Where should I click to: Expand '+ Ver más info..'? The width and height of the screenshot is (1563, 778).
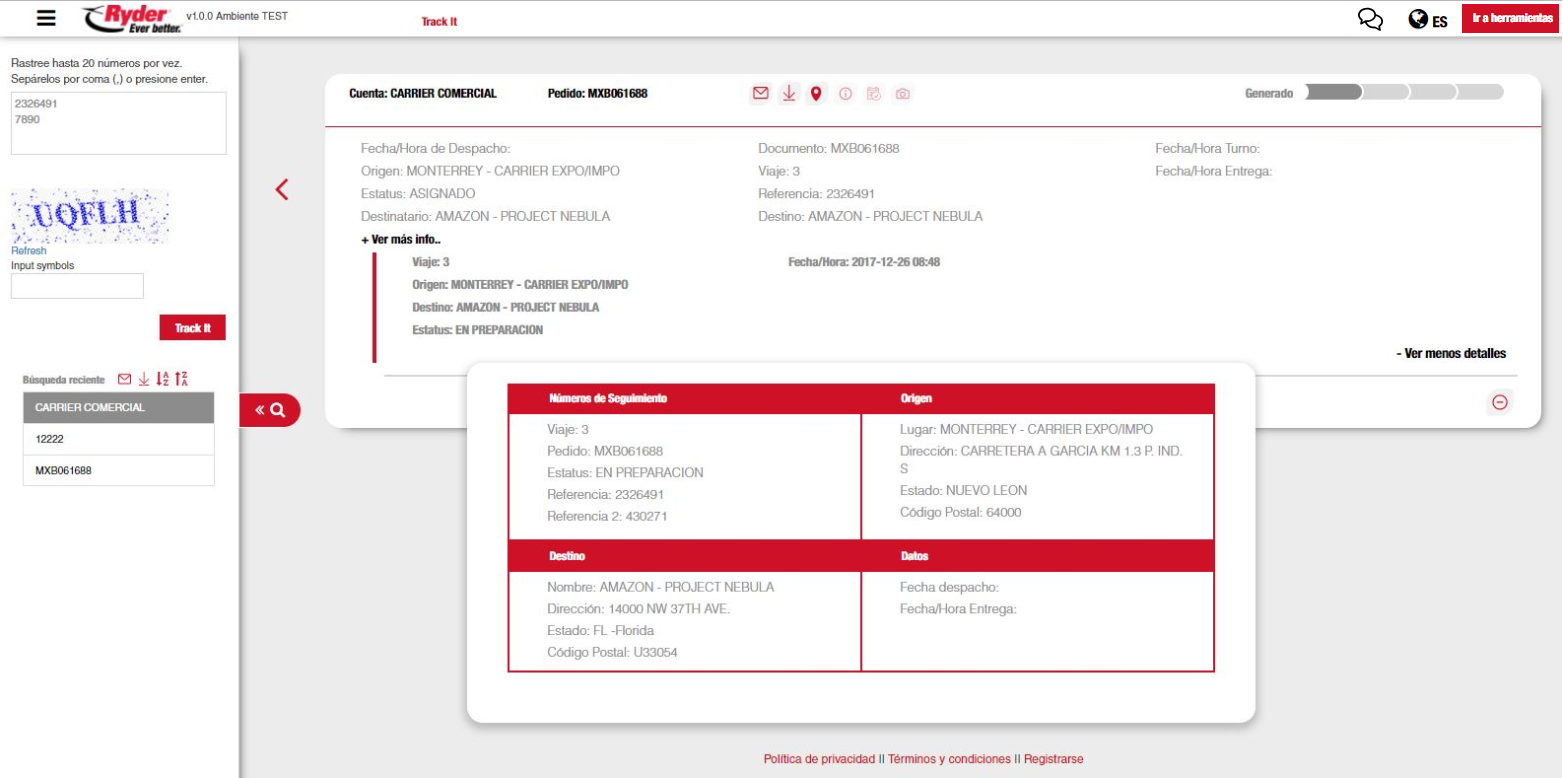pos(401,240)
